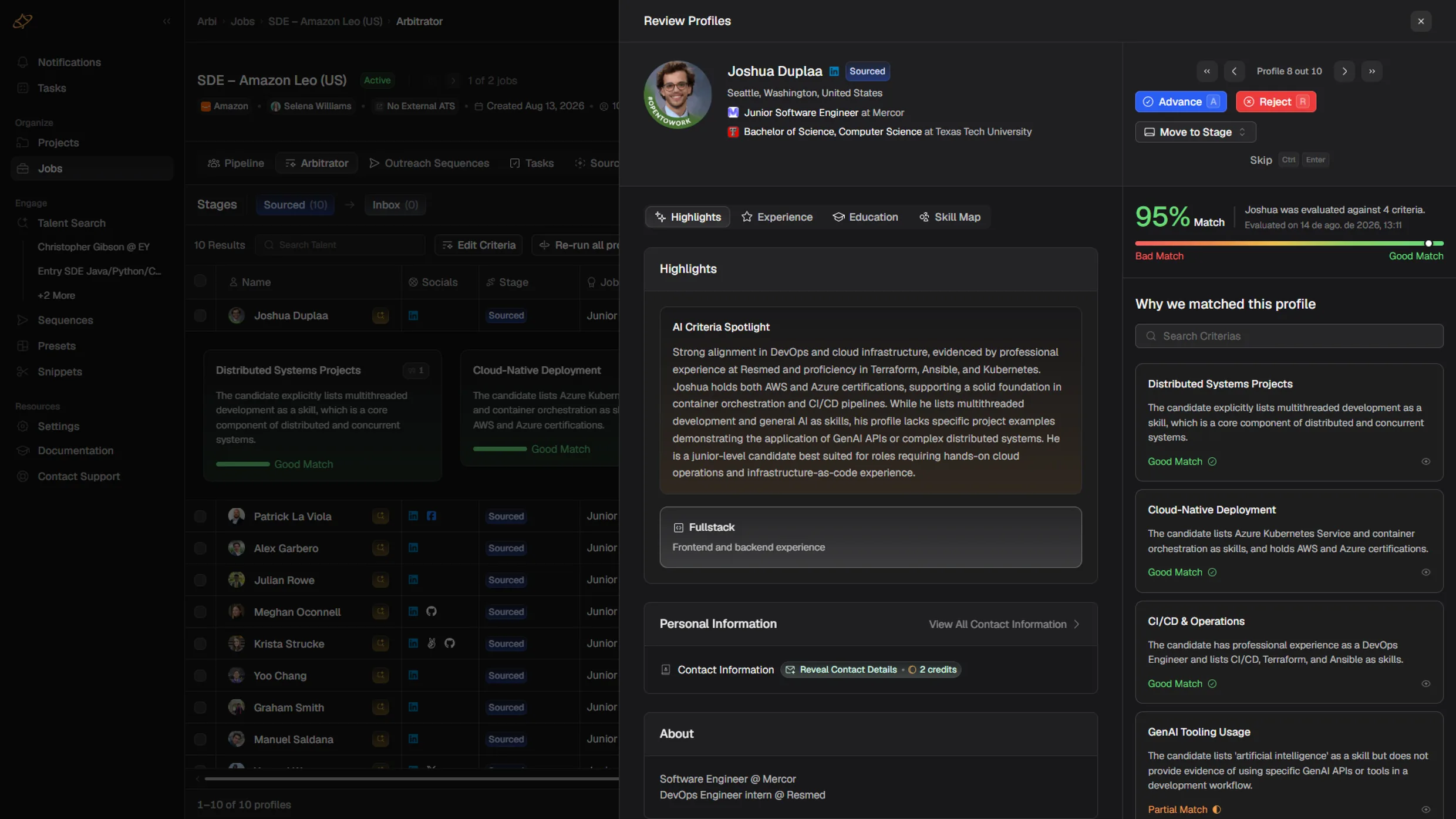Show details for Distributed Systems Projects criteria eye
Screen dimensions: 1456x819
1425,461
